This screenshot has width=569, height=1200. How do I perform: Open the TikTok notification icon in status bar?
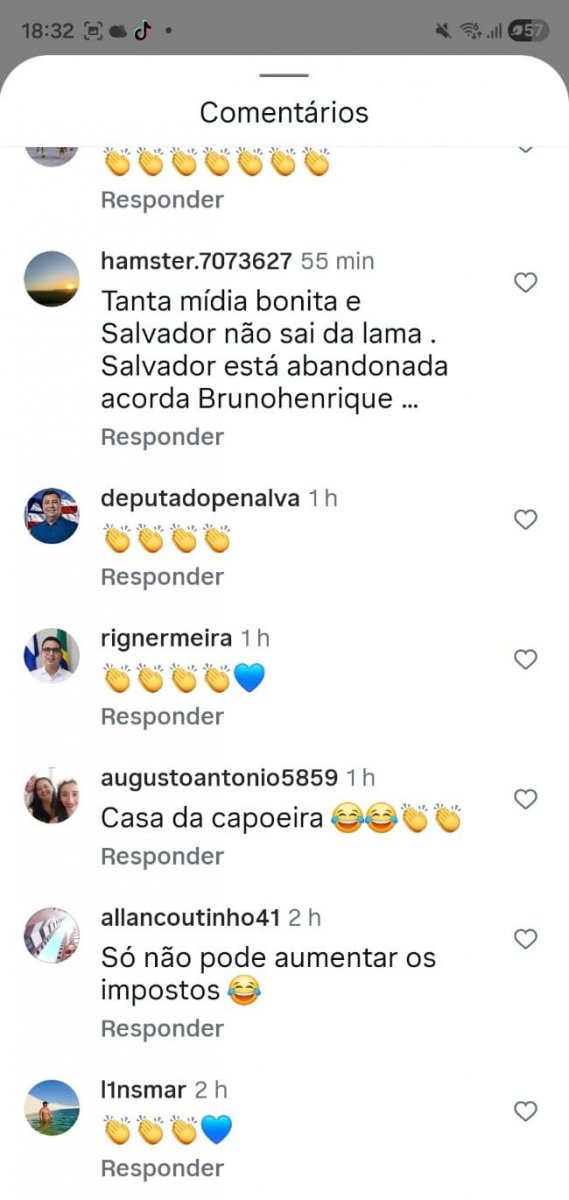click(x=142, y=31)
